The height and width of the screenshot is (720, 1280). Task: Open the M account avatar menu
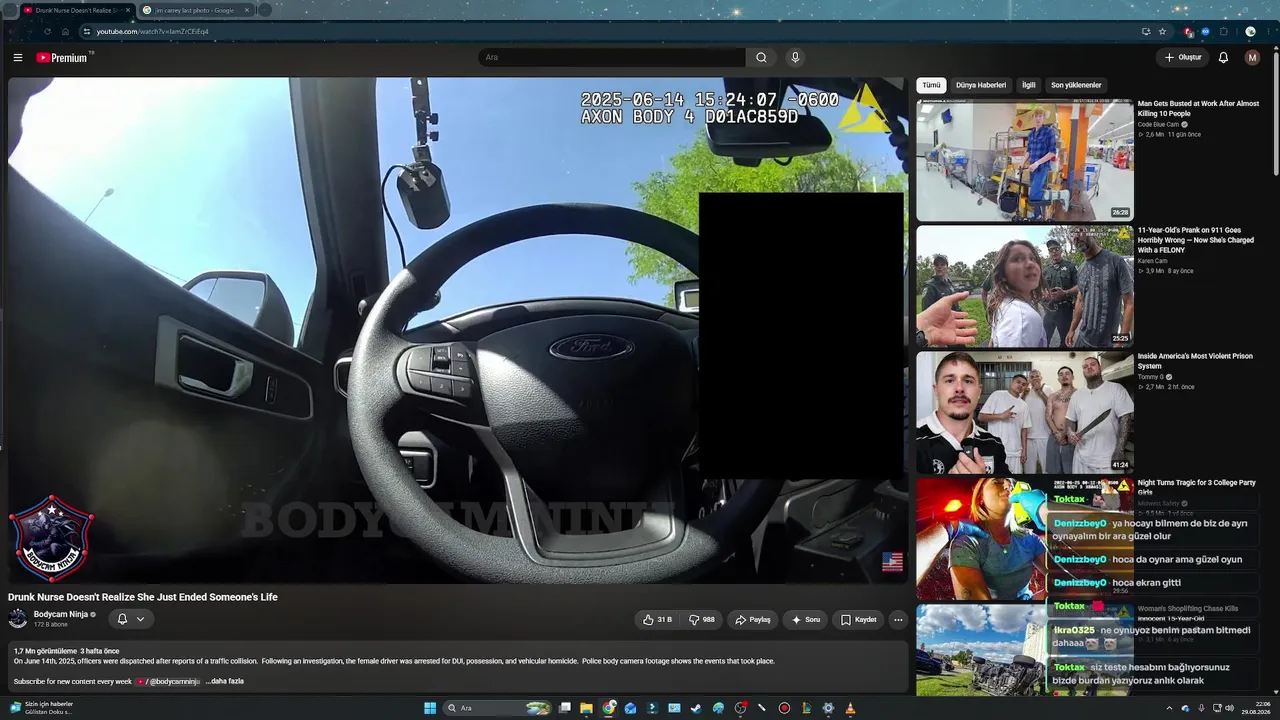point(1252,57)
